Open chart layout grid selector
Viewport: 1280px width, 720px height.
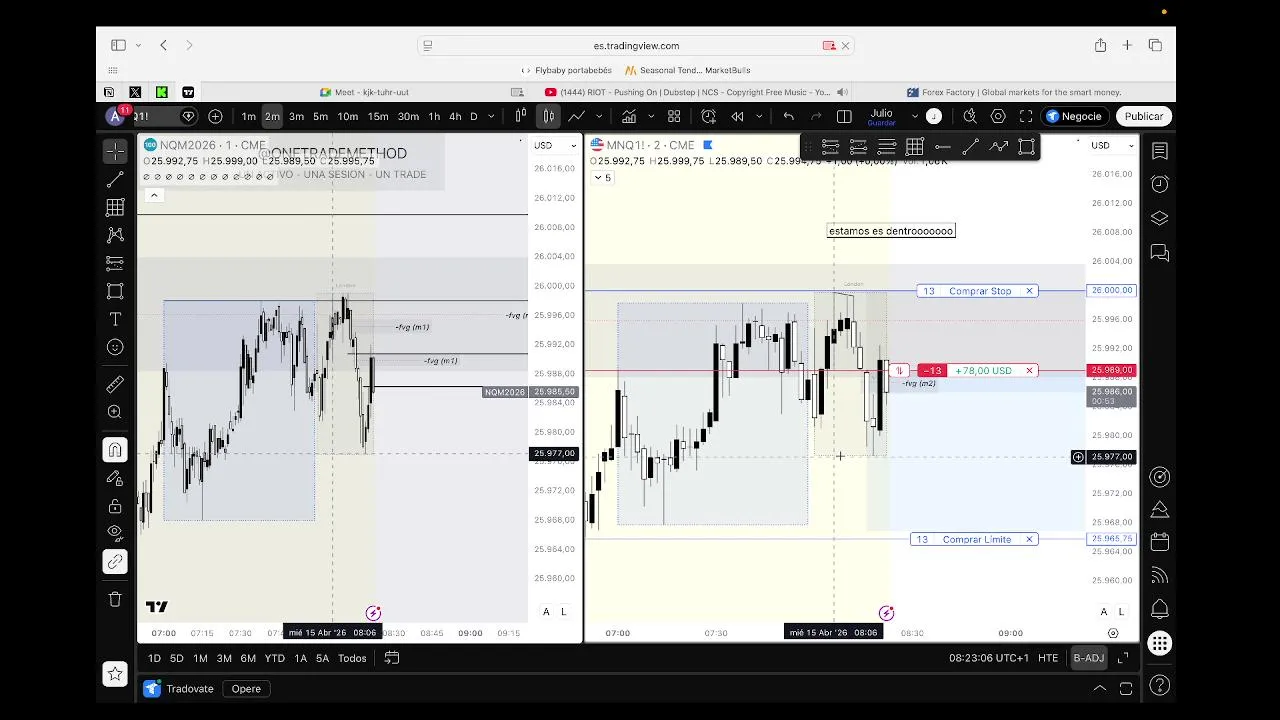[674, 116]
